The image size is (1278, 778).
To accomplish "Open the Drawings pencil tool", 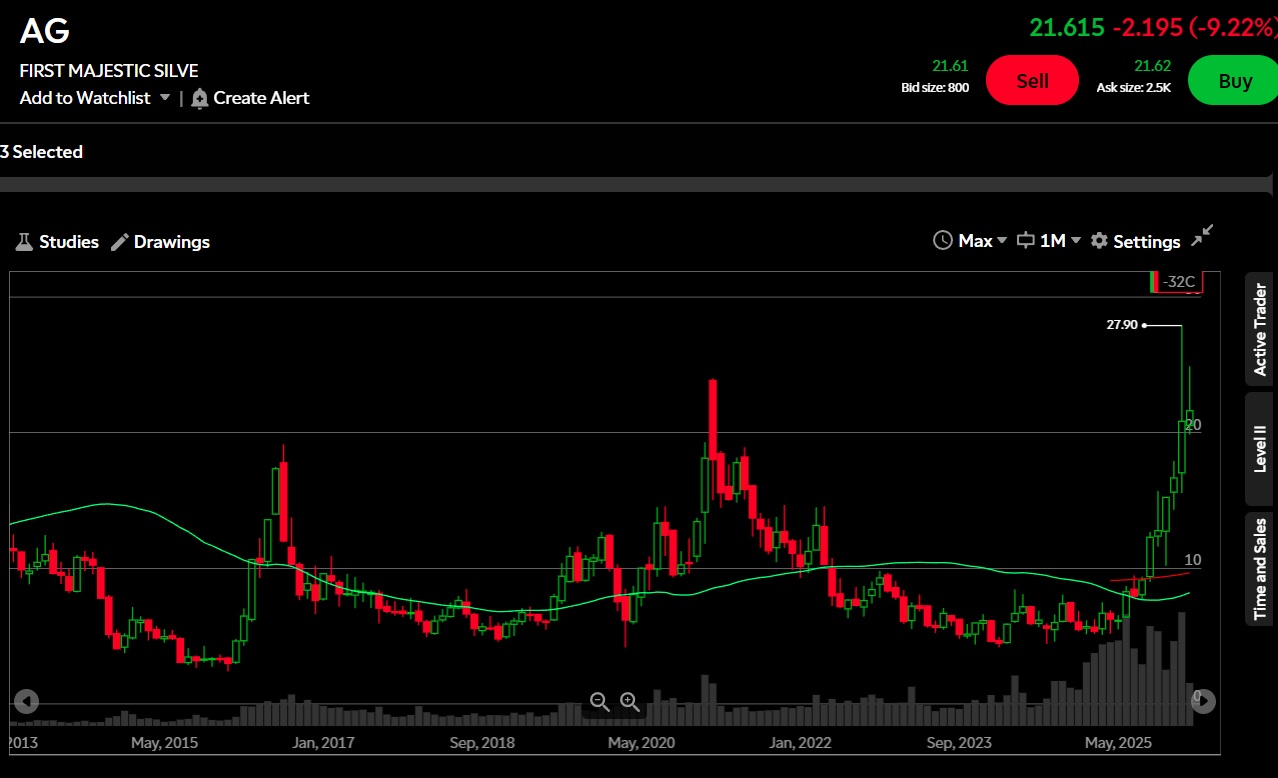I will 120,242.
